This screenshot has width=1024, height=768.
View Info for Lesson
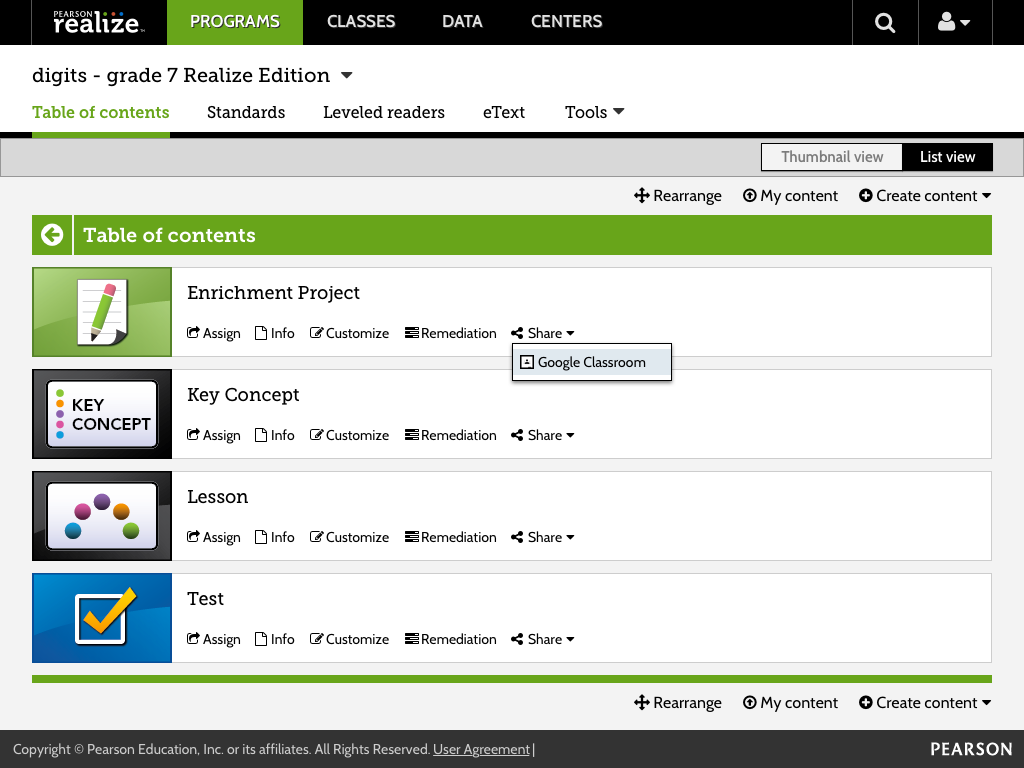point(274,537)
